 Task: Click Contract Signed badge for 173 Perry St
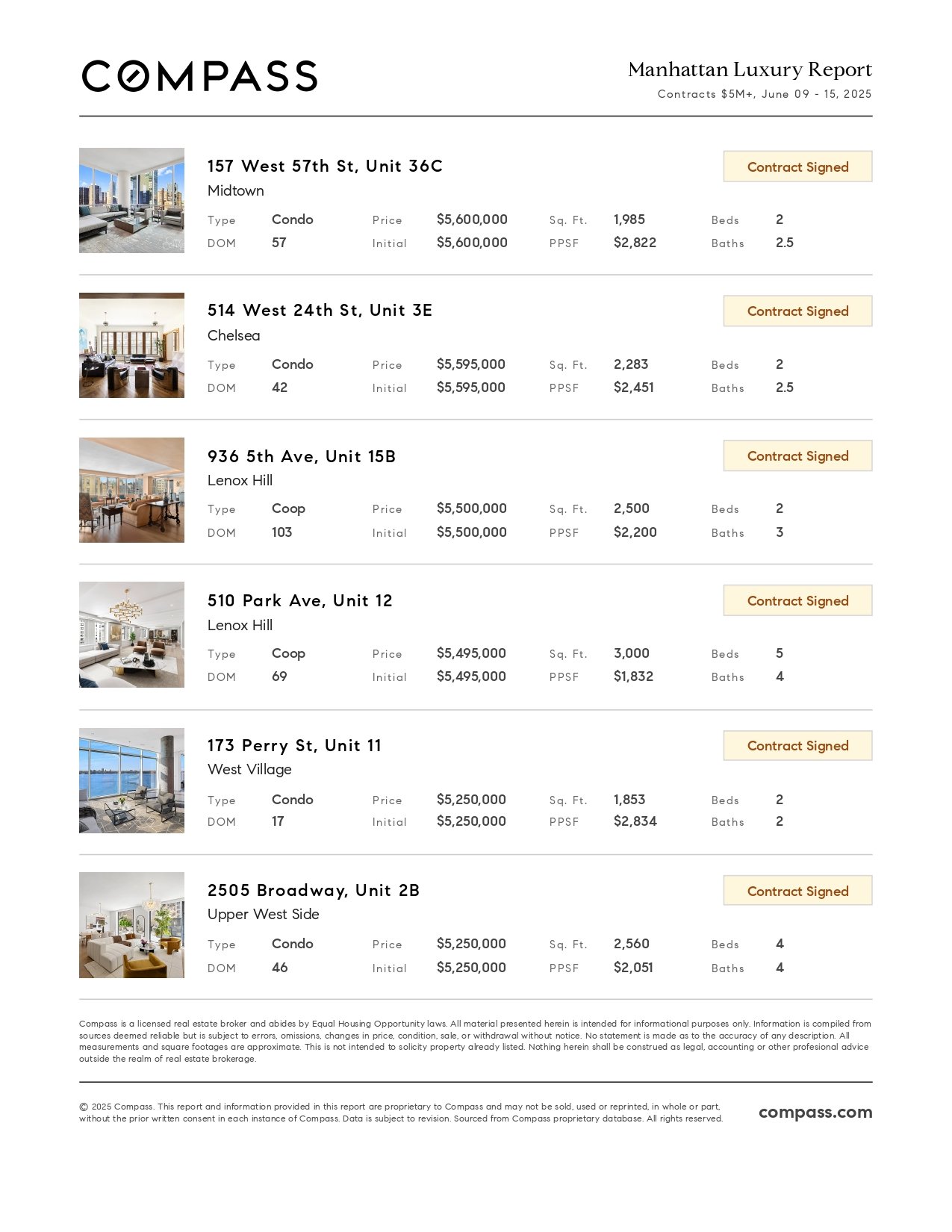797,745
